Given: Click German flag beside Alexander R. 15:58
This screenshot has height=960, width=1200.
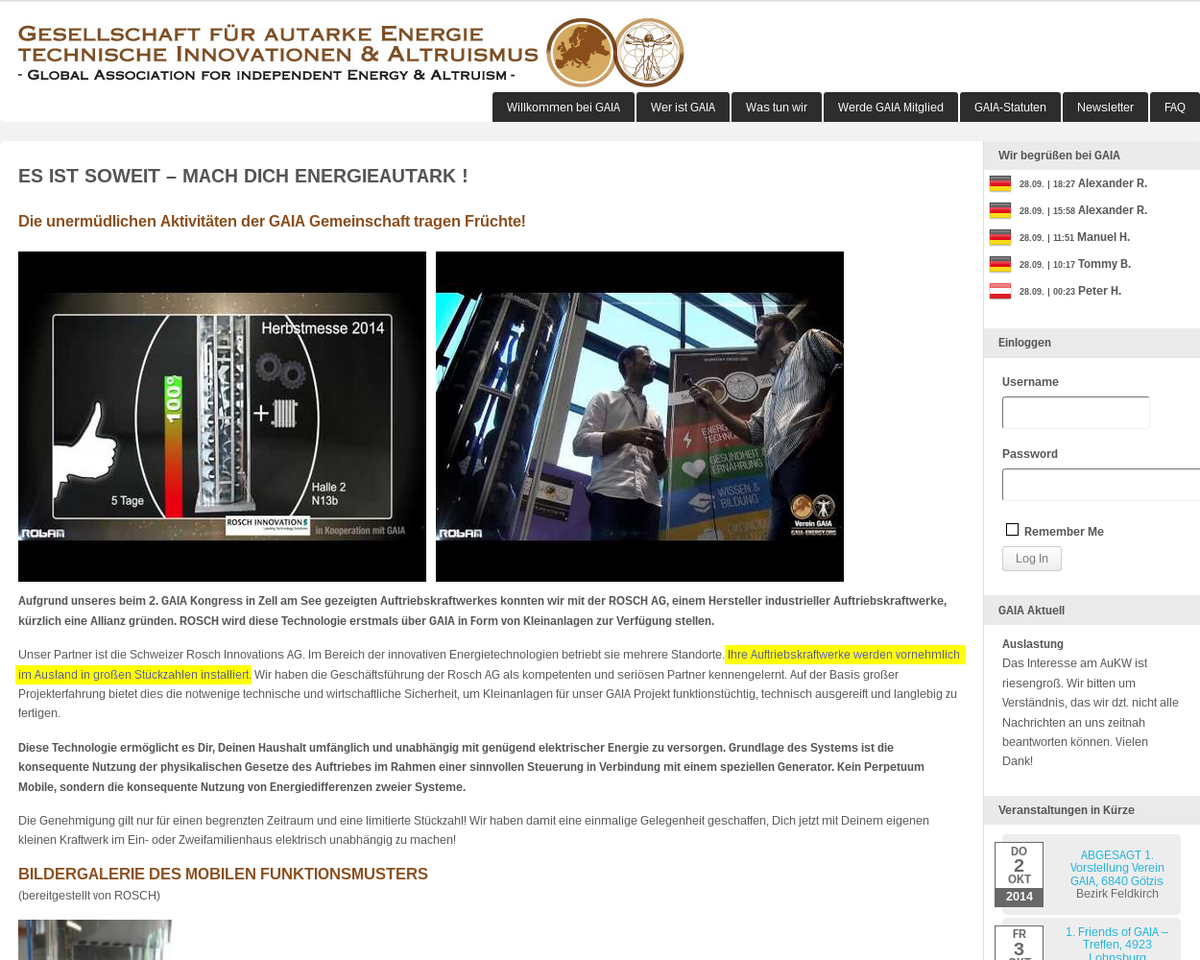Looking at the screenshot, I should pyautogui.click(x=1000, y=211).
